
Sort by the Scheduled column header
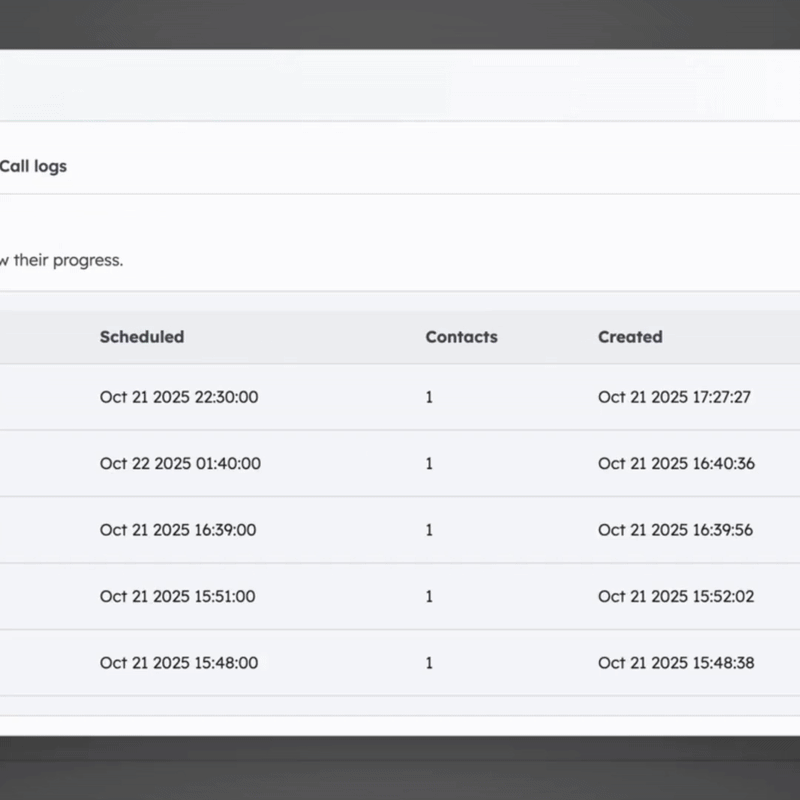click(x=142, y=337)
